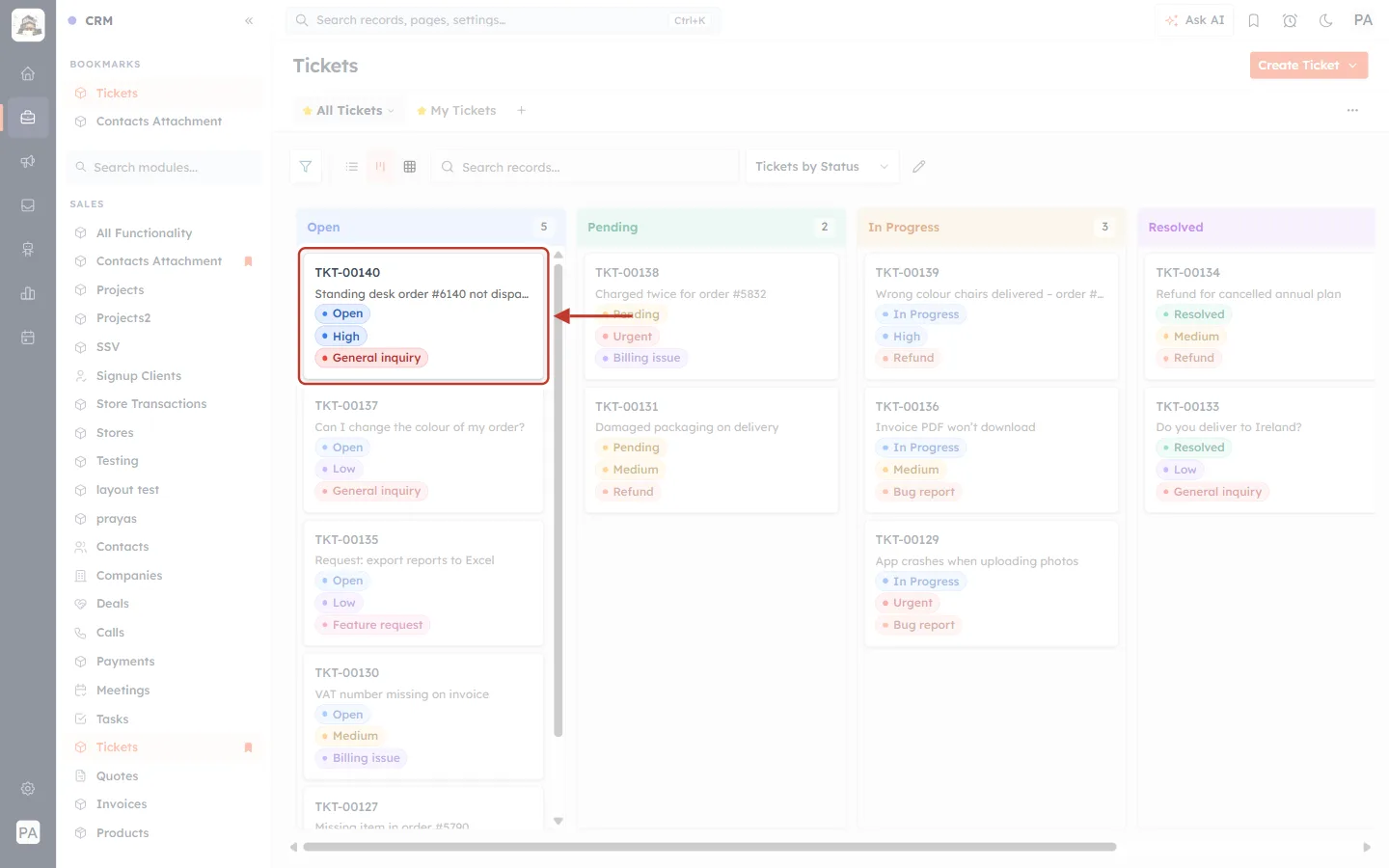Open the filter funnel icon
Viewport: 1389px width, 868px height.
306,167
